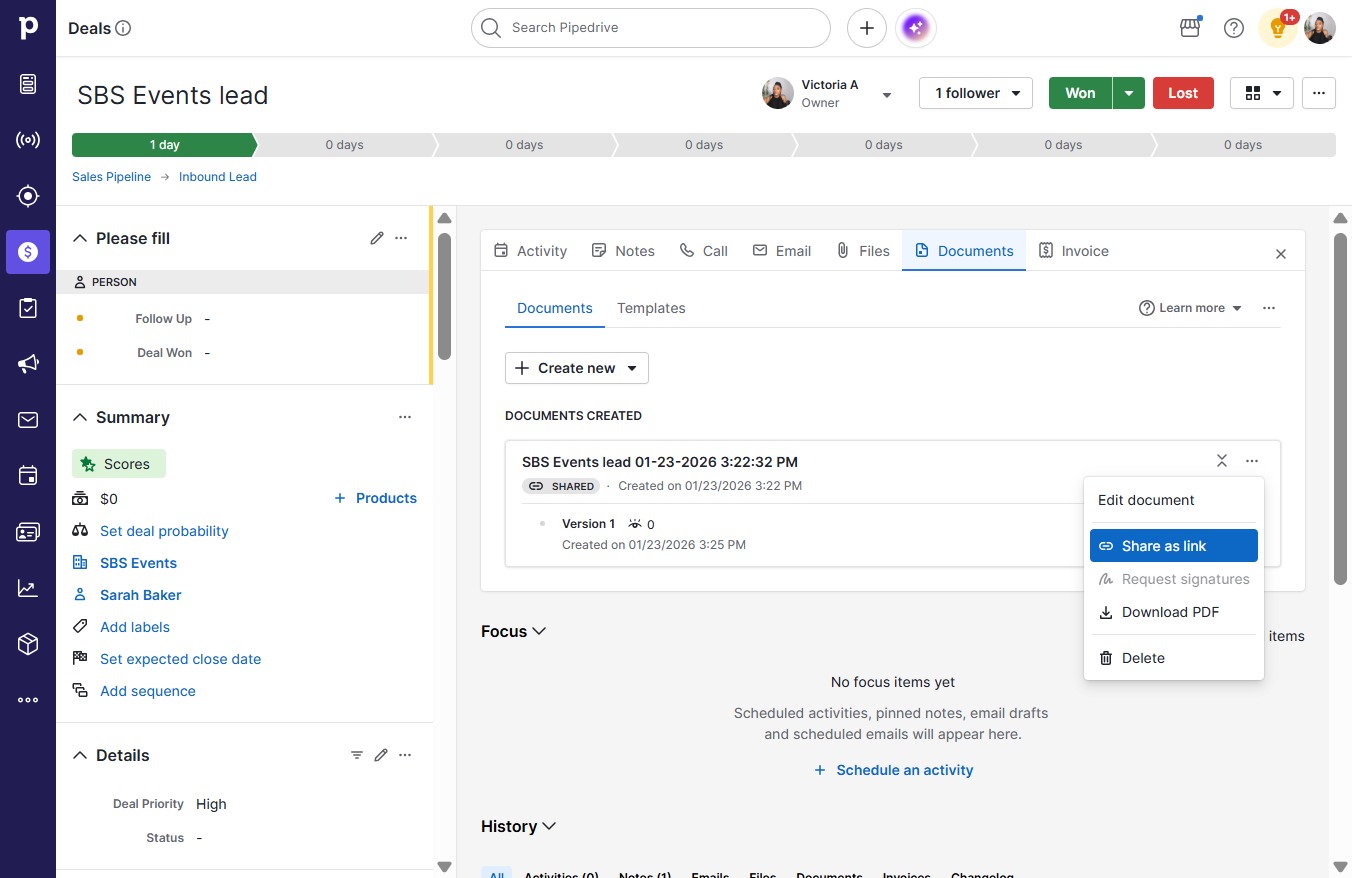Open the Create new dropdown
Viewport: 1352px width, 878px height.
[x=577, y=368]
